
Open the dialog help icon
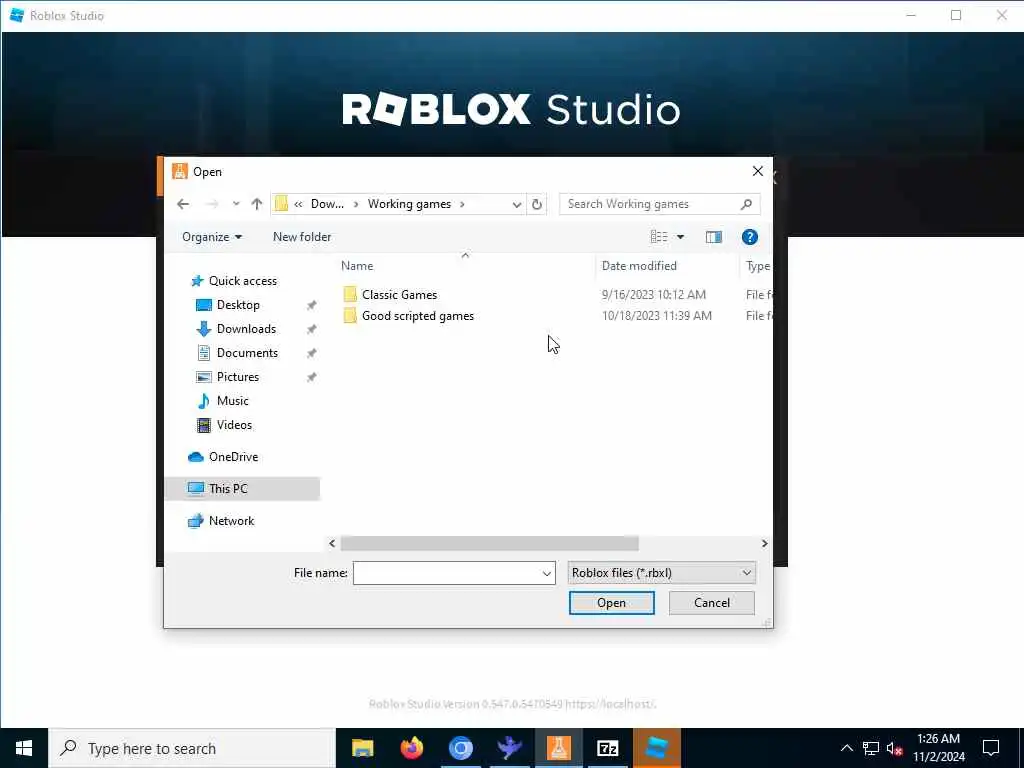[750, 237]
